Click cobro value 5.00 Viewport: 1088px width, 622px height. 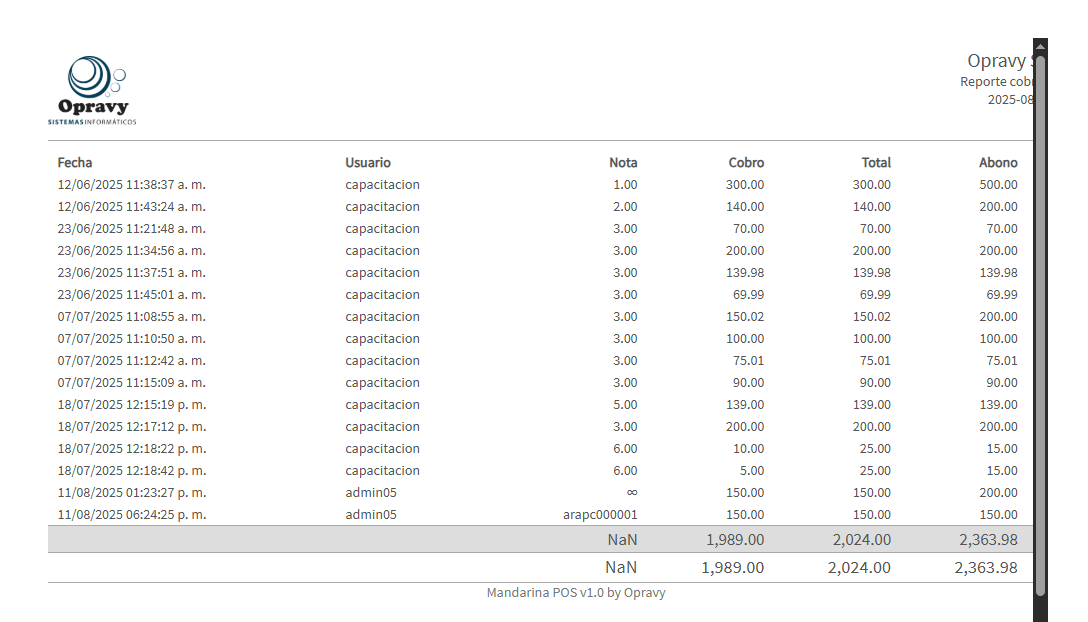[x=751, y=471]
